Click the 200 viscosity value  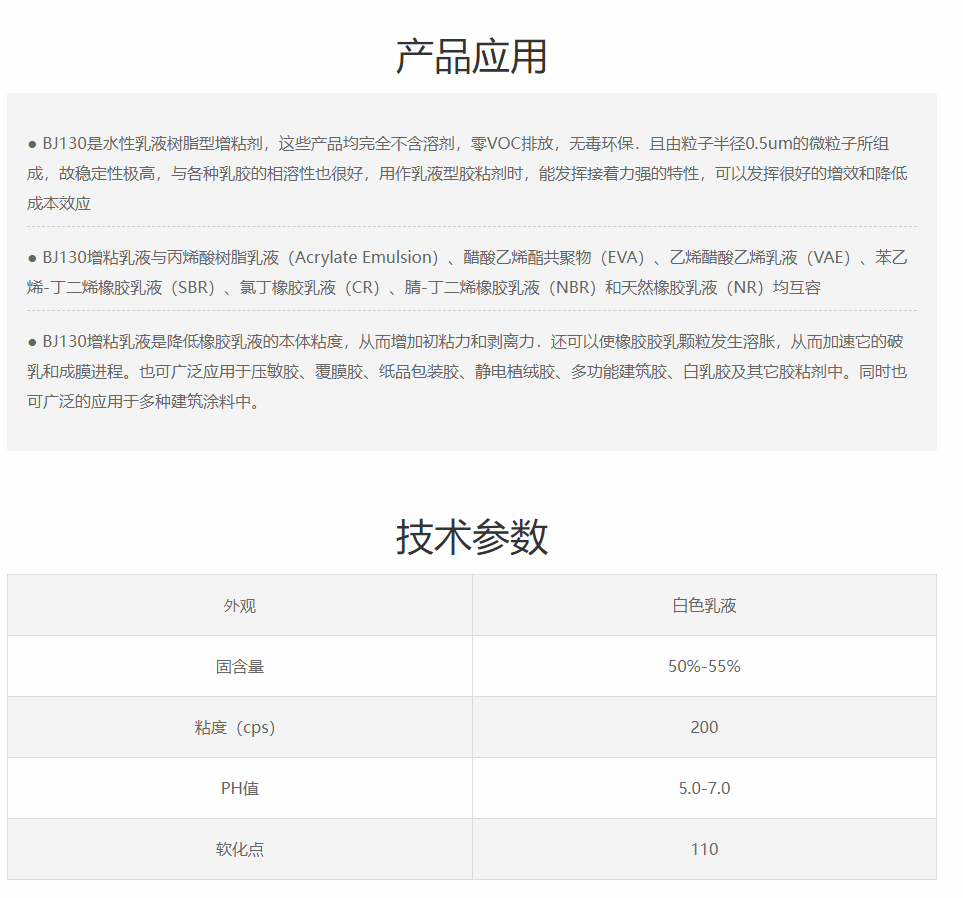(704, 727)
